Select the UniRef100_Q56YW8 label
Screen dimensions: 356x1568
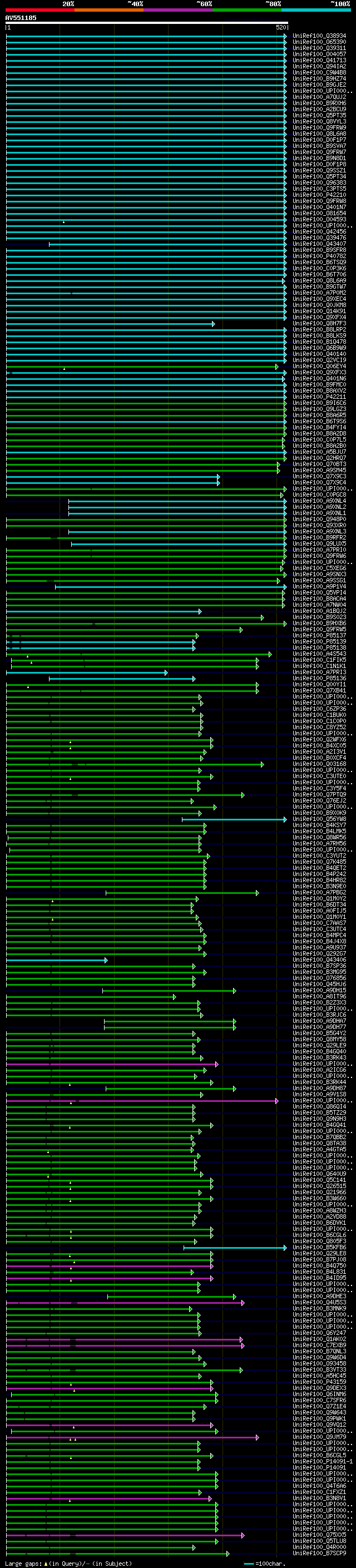pos(319,819)
